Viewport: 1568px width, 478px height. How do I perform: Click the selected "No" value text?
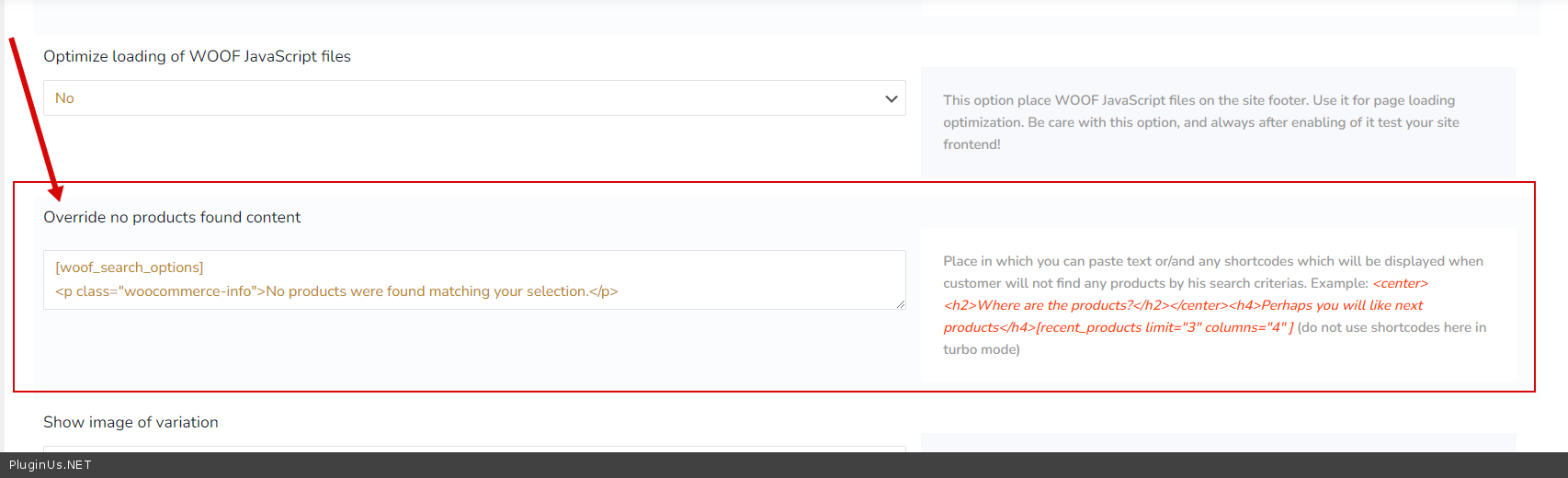64,98
